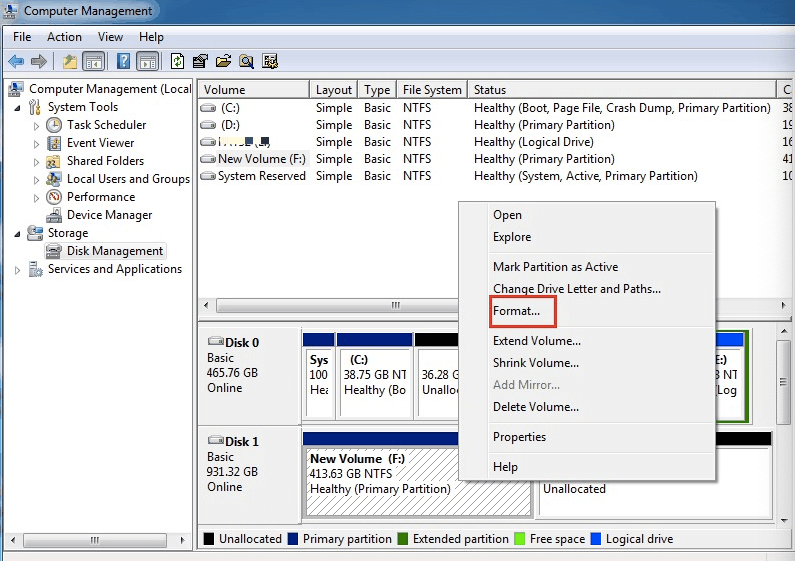
Task: Toggle Show/Hide Action Pane button
Action: [x=148, y=61]
